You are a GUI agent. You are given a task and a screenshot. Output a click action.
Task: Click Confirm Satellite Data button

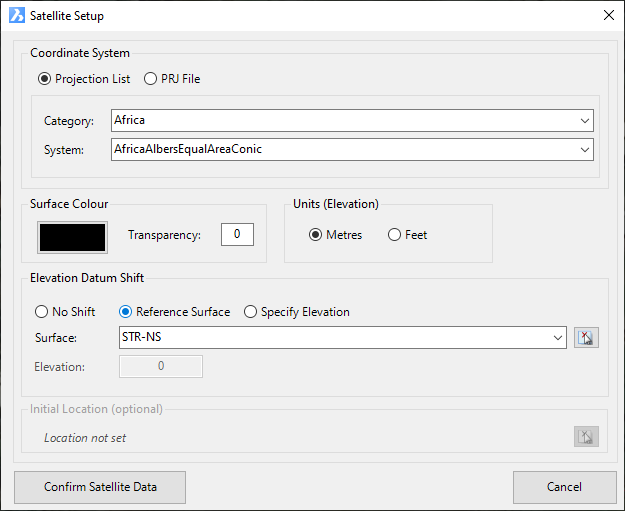point(100,487)
